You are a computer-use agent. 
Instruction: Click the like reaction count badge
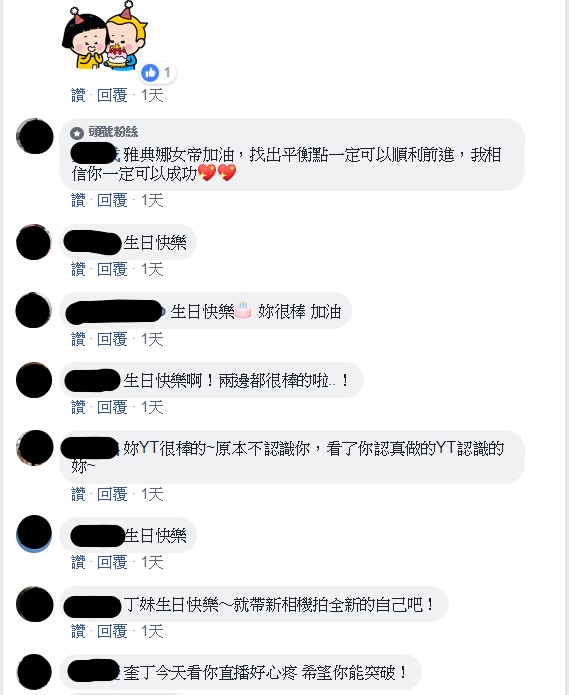(x=158, y=73)
